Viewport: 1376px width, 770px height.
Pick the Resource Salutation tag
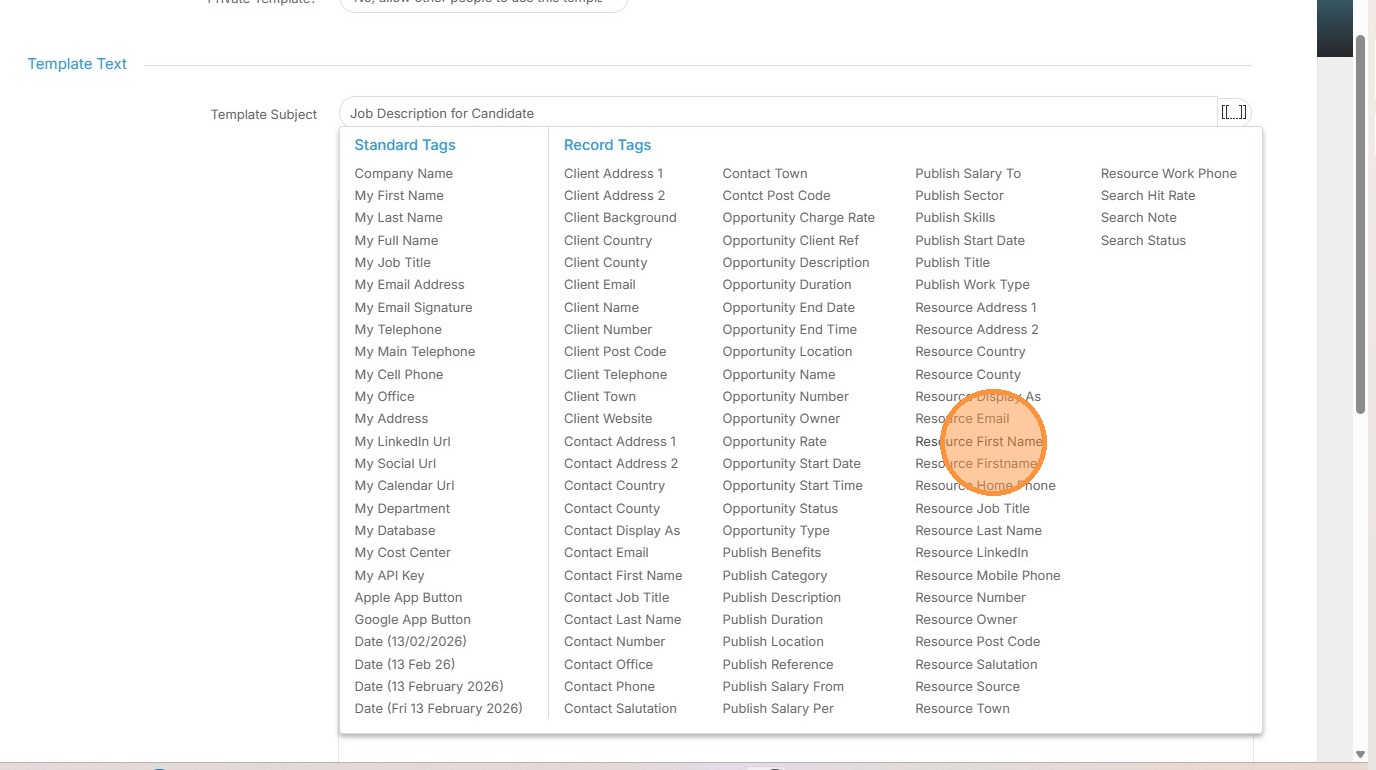coord(977,664)
